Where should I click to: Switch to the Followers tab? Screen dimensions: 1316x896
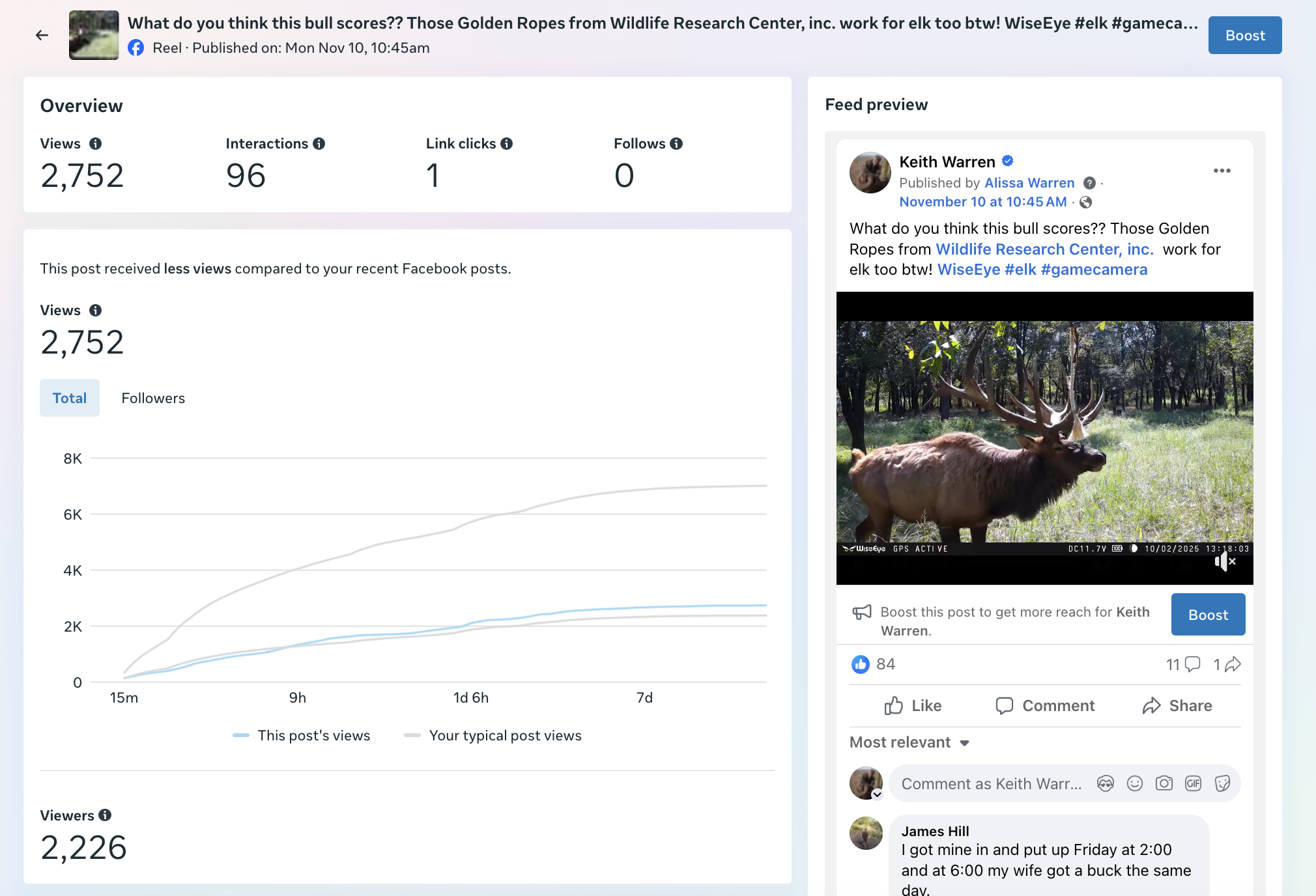153,398
